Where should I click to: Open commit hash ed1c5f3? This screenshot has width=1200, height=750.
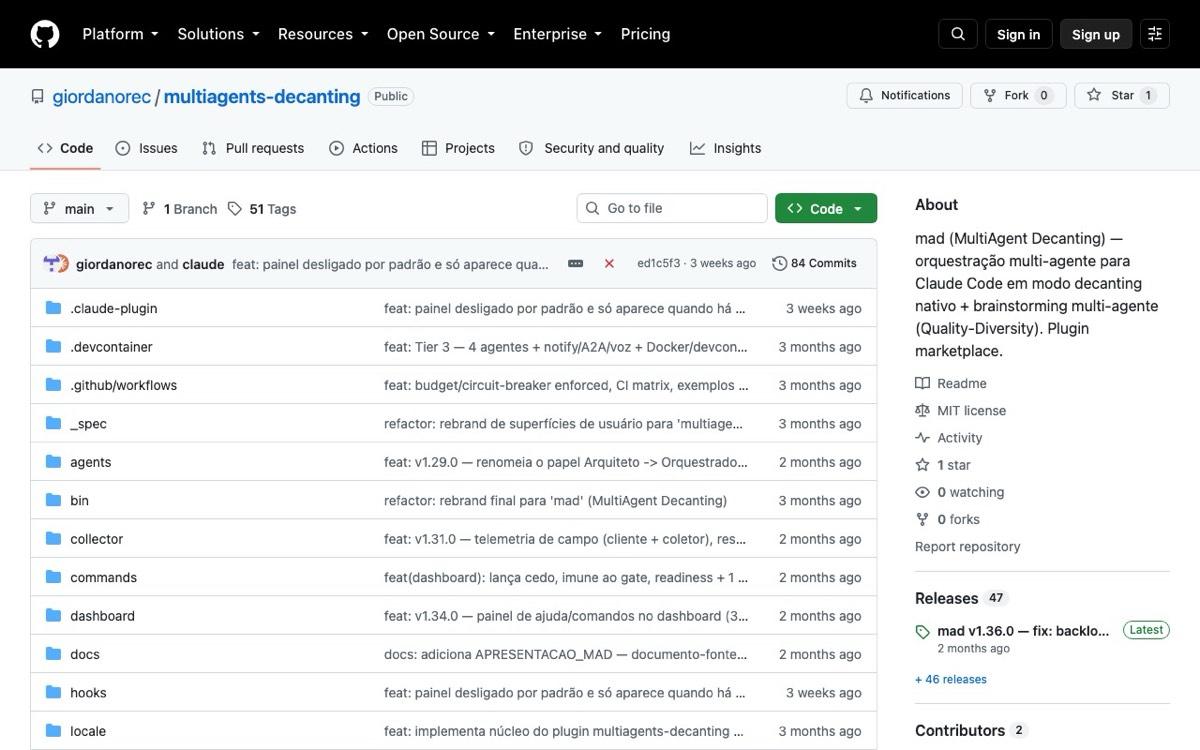point(658,264)
